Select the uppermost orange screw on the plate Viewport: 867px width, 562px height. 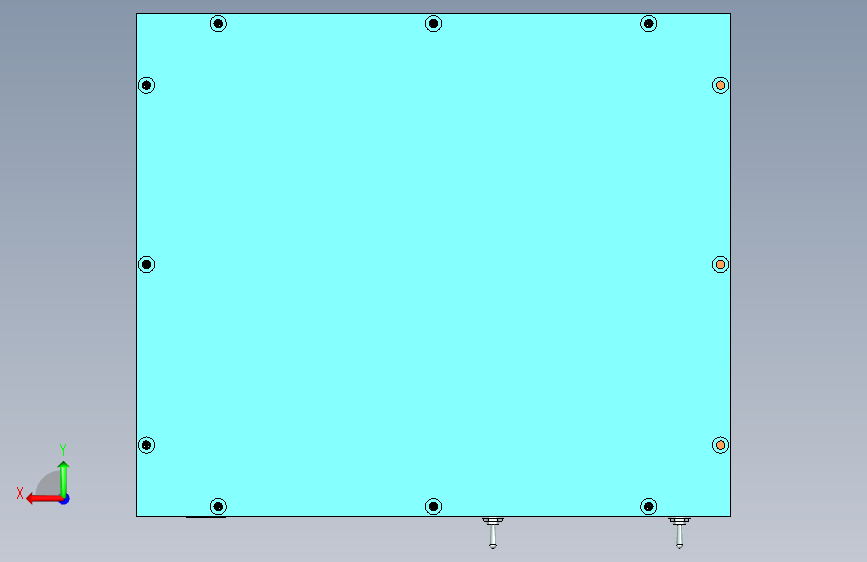coord(720,85)
